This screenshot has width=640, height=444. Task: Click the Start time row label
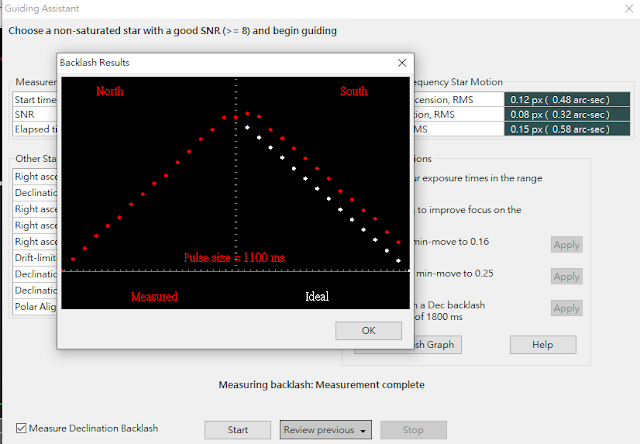pos(36,100)
